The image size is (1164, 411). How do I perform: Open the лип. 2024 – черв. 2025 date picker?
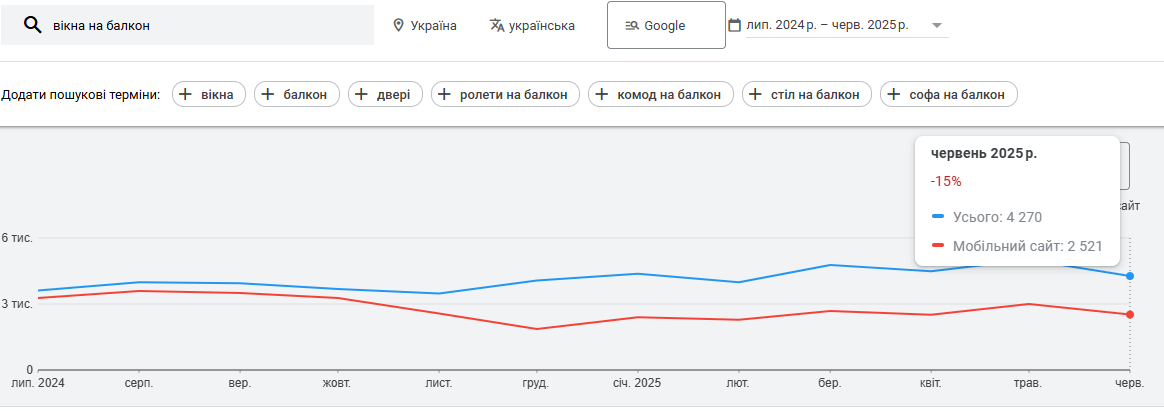[x=837, y=25]
